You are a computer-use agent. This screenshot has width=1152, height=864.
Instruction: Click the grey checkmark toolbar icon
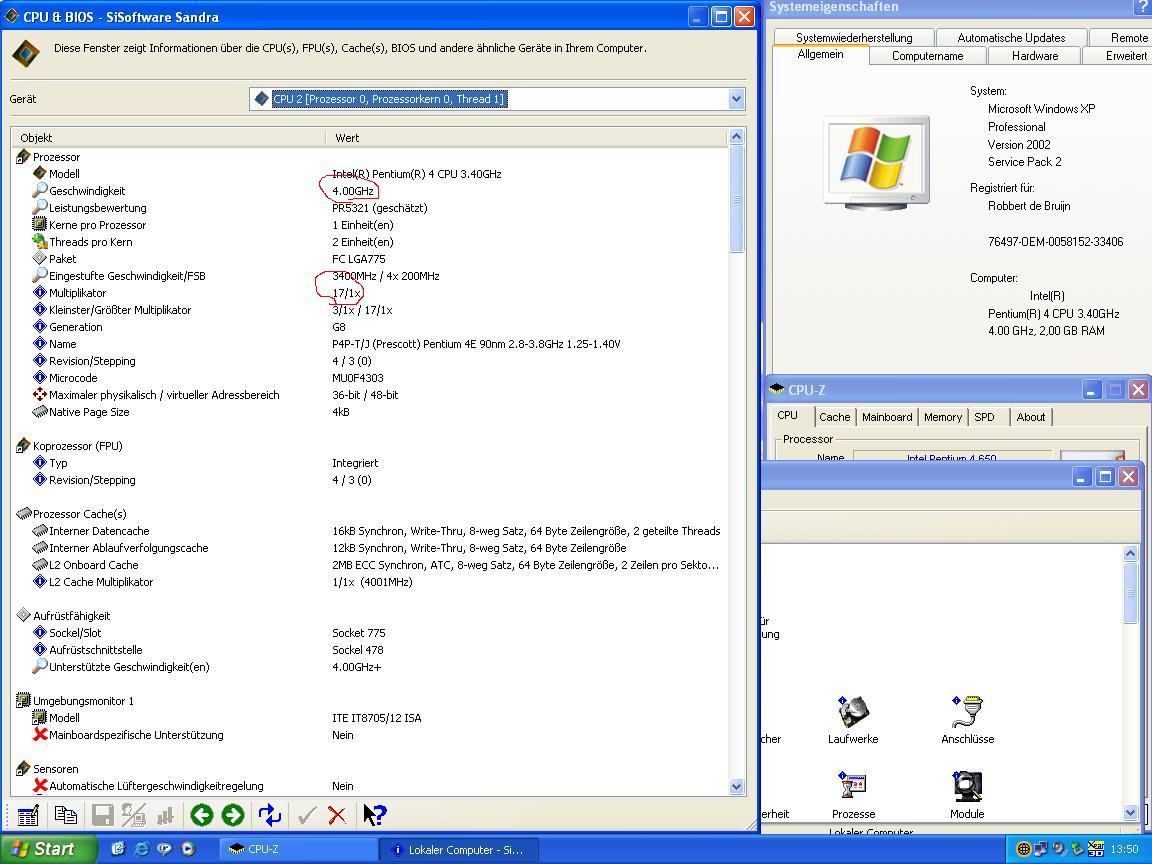tap(306, 815)
